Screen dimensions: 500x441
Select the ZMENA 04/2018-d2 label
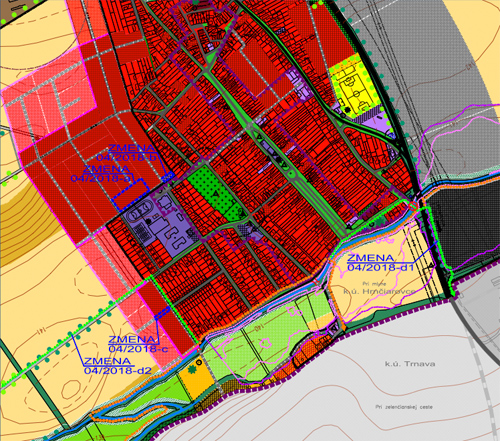(117, 366)
